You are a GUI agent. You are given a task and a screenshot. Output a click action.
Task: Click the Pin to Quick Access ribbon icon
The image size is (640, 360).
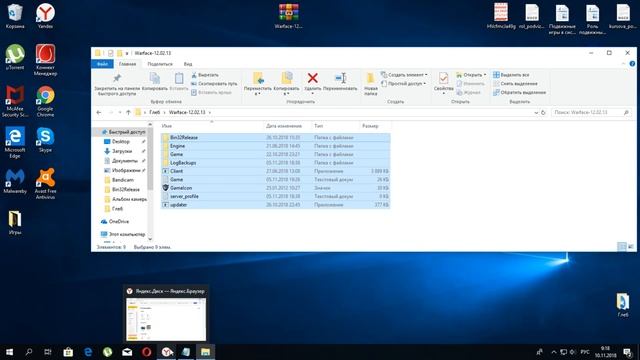pyautogui.click(x=117, y=78)
